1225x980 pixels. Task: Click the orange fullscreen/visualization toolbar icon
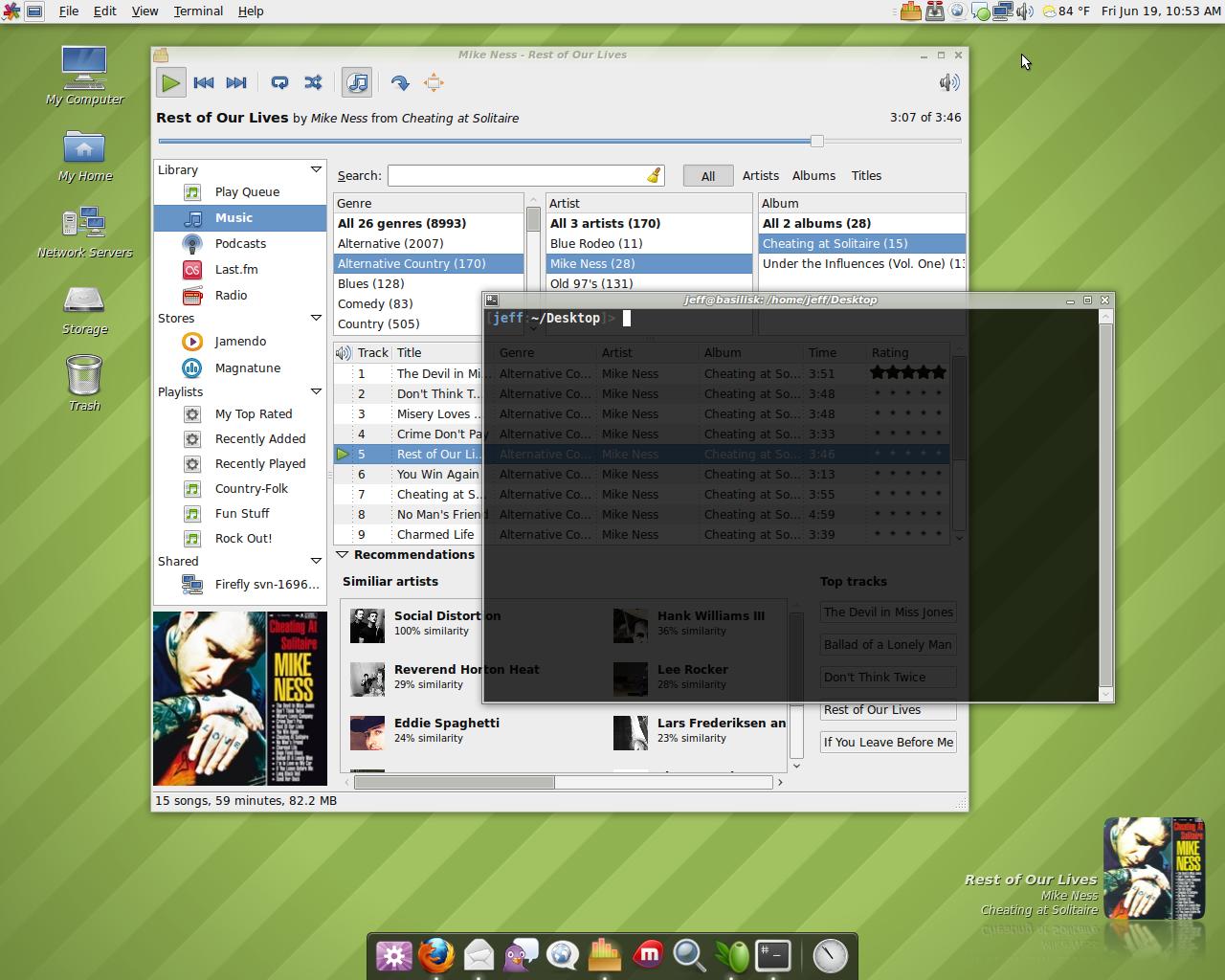(434, 82)
